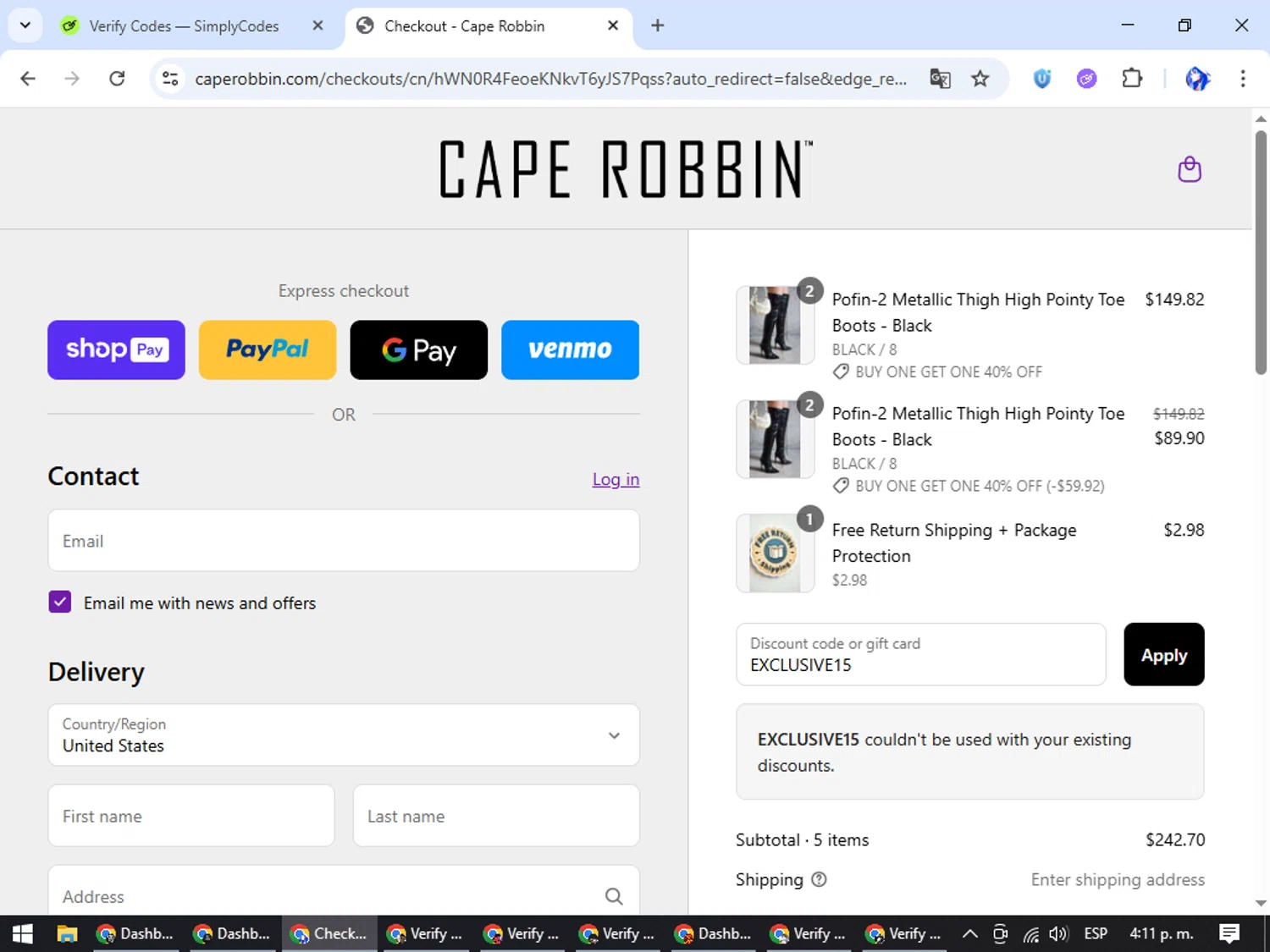Click the Last name field
The image size is (1270, 952).
click(x=496, y=815)
